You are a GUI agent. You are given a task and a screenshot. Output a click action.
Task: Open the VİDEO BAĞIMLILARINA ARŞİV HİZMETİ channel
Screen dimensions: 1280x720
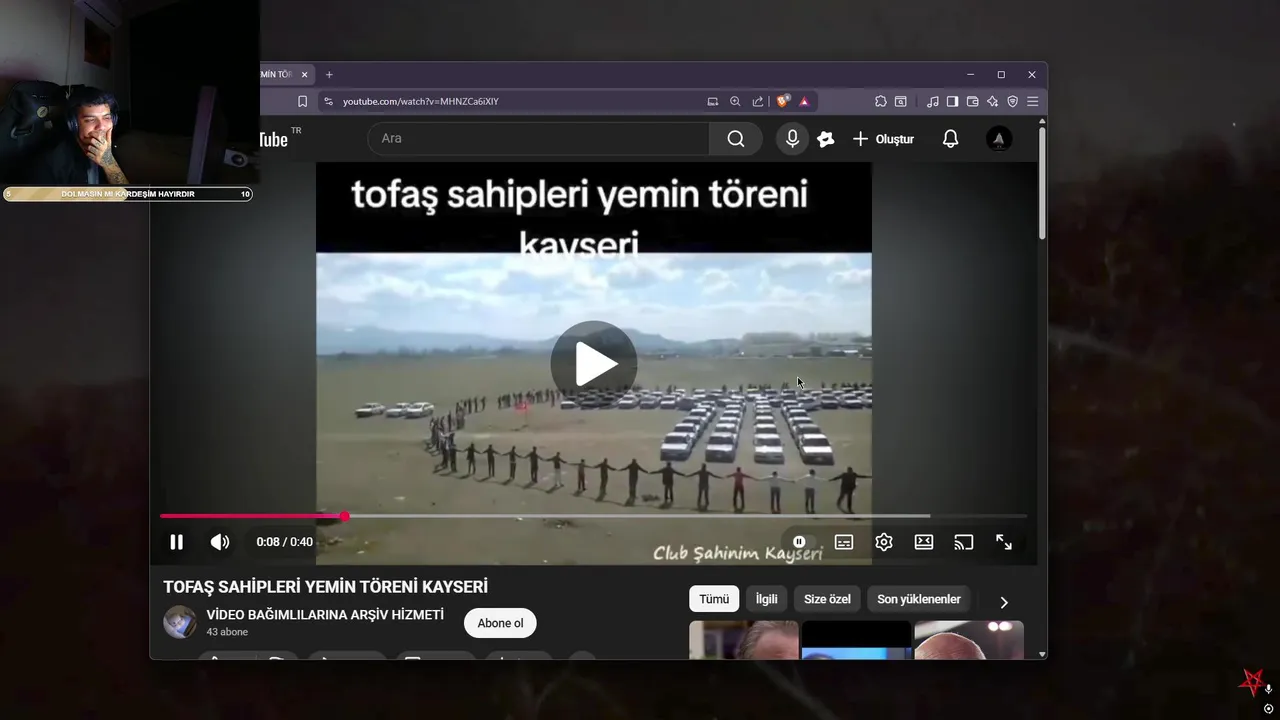(325, 615)
